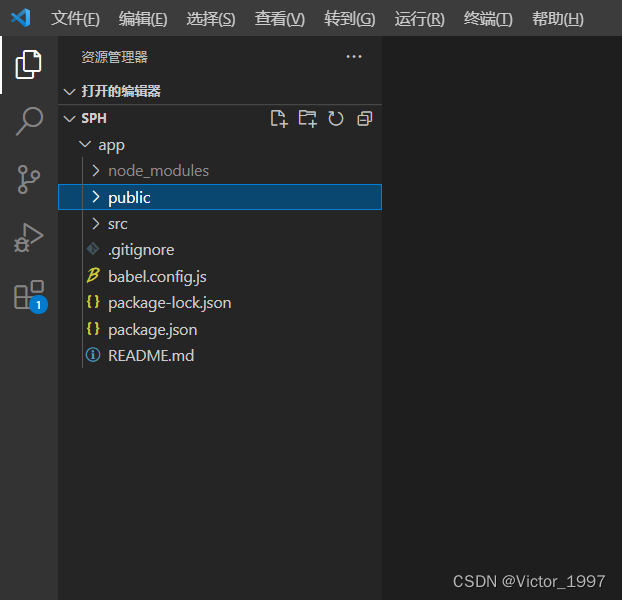Select the app folder label

(x=111, y=146)
